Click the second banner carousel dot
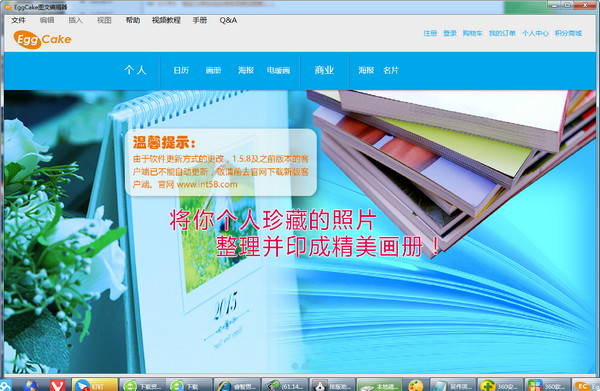The width and height of the screenshot is (600, 391). click(x=305, y=366)
